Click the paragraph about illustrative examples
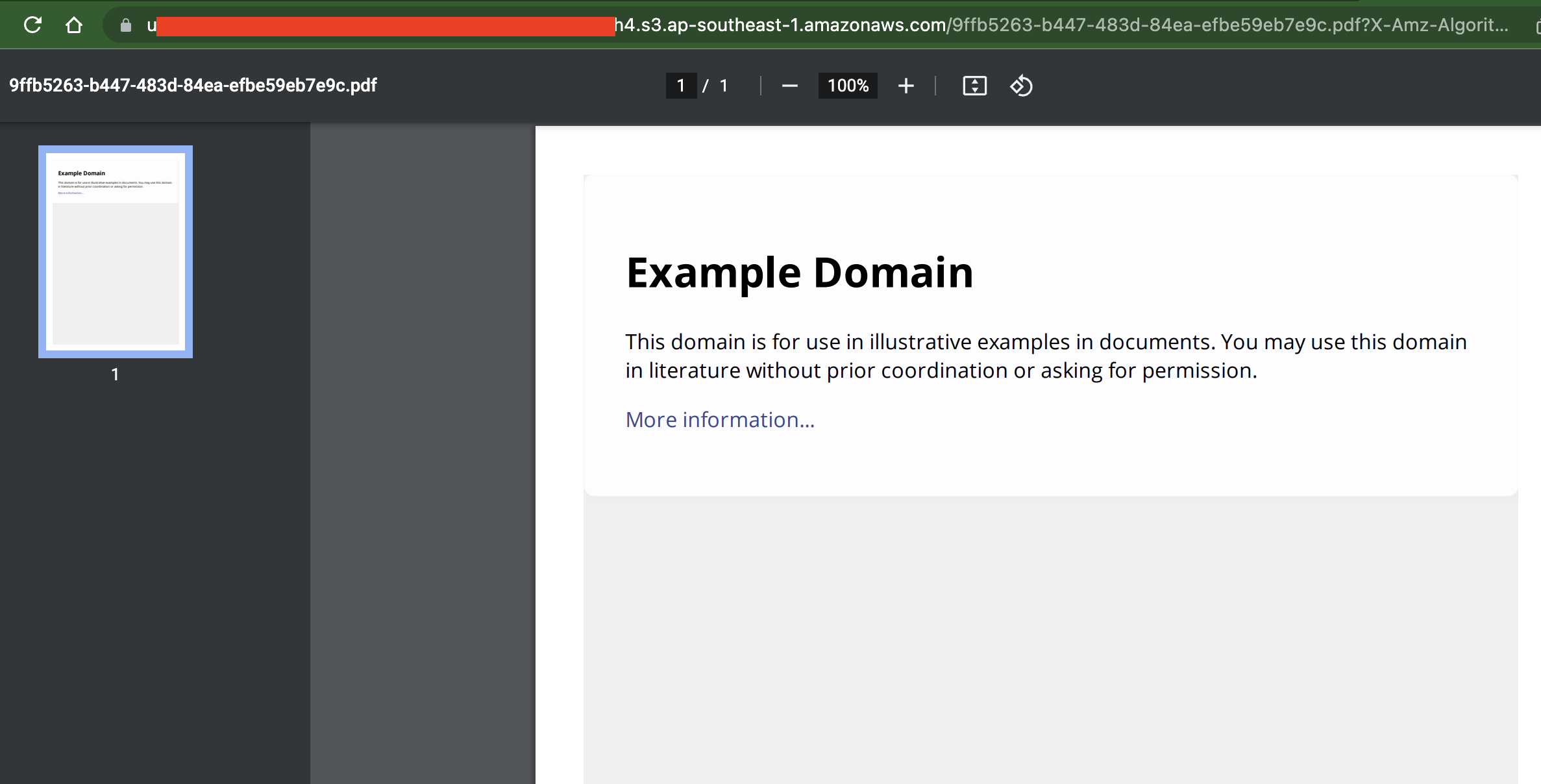This screenshot has width=1541, height=784. click(1046, 356)
